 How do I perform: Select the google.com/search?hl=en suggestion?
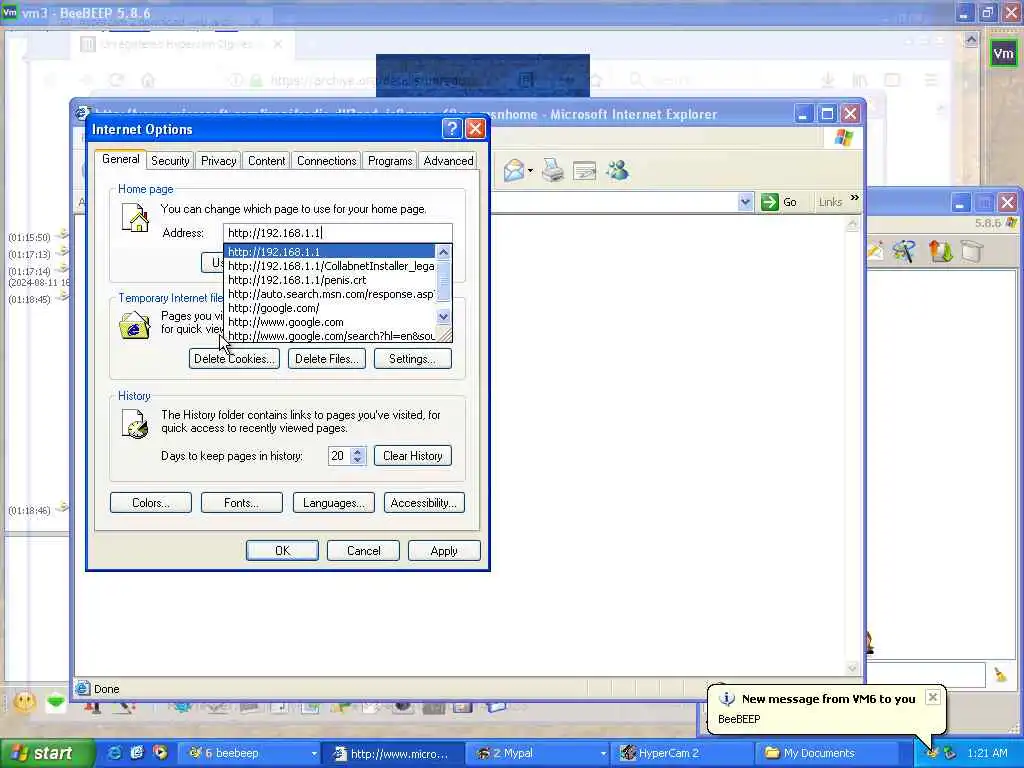pos(330,336)
